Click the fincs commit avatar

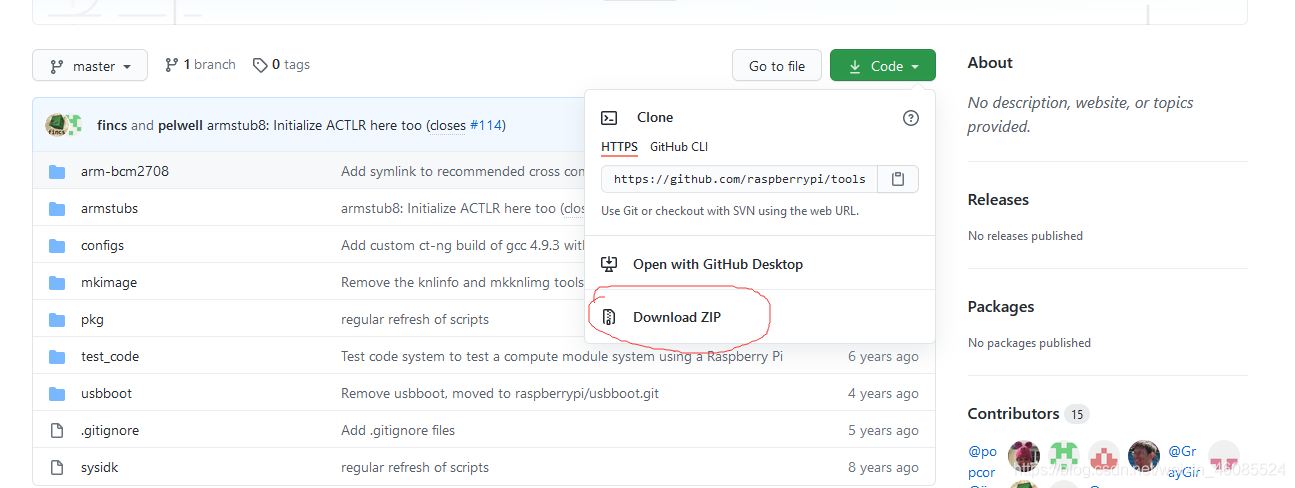click(x=57, y=125)
